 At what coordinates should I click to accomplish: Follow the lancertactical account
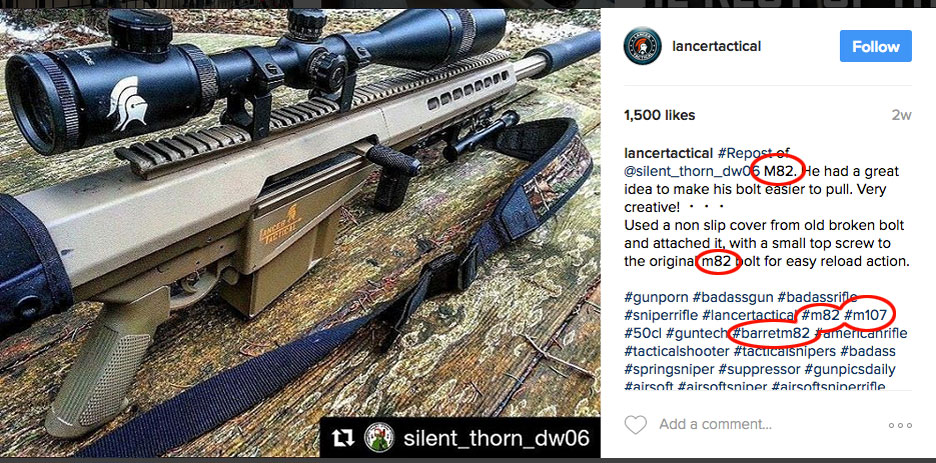coord(875,46)
